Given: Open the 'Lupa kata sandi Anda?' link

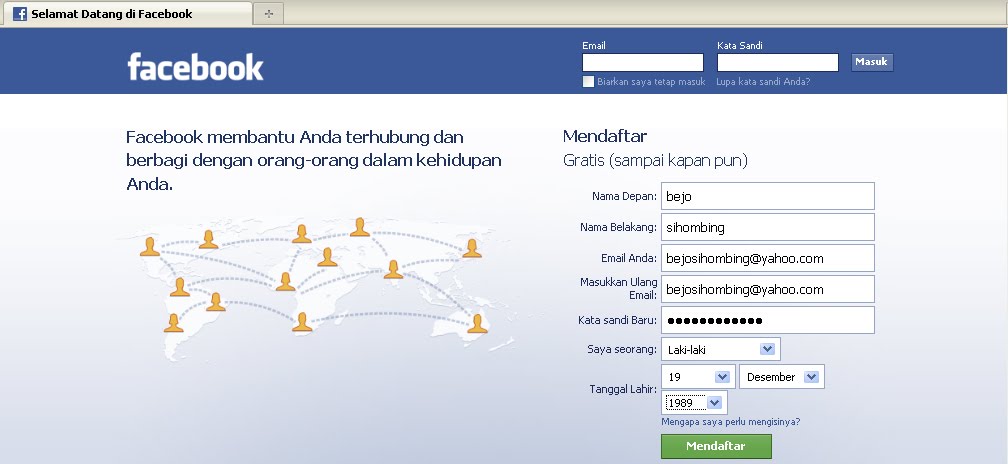Looking at the screenshot, I should pyautogui.click(x=763, y=82).
